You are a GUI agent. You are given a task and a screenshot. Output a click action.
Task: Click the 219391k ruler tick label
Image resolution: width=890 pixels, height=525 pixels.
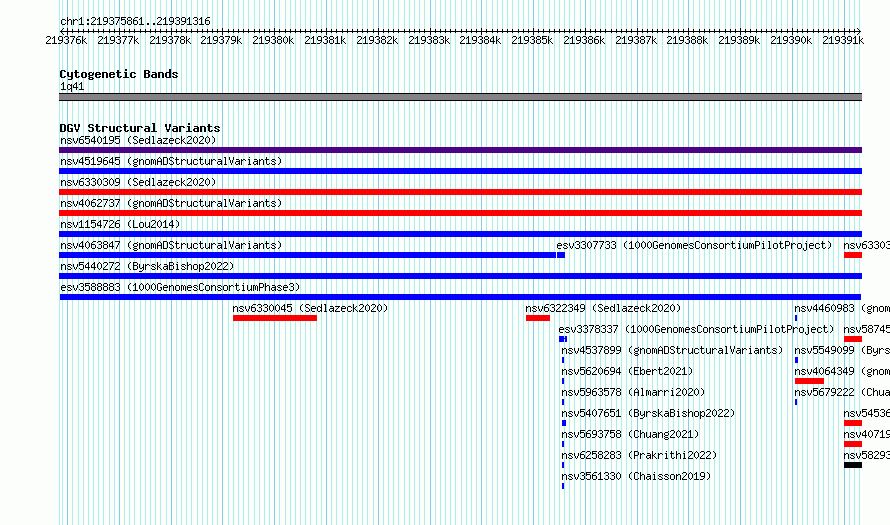point(843,40)
